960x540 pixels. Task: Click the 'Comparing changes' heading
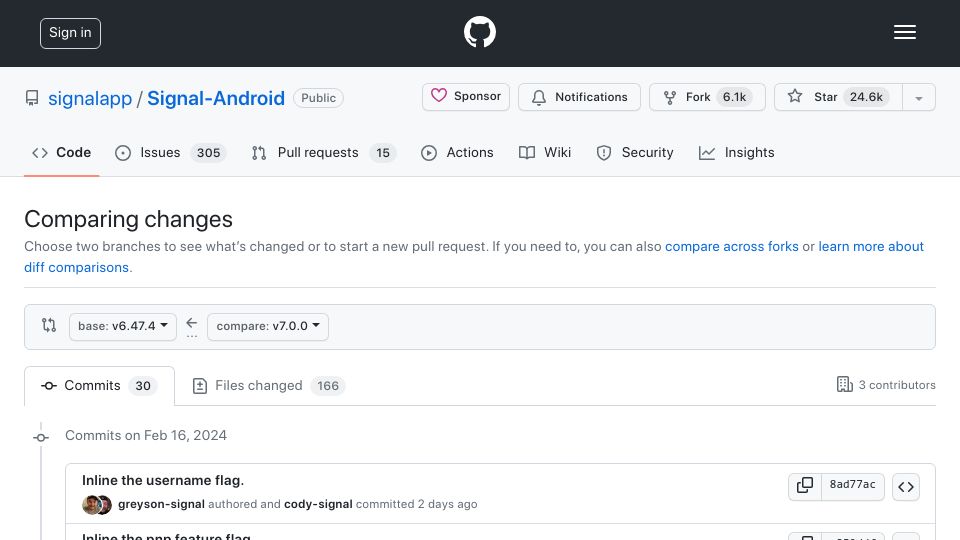129,219
